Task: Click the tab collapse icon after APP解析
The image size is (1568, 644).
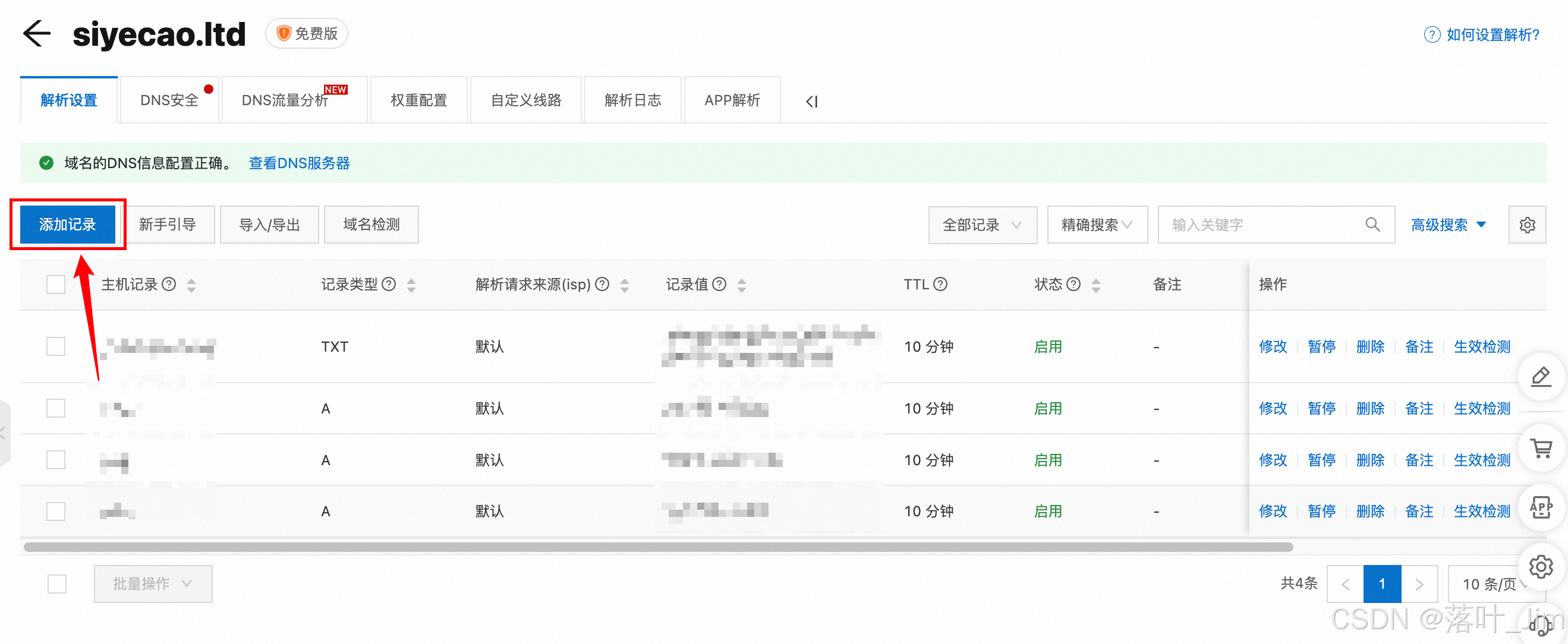Action: click(811, 102)
